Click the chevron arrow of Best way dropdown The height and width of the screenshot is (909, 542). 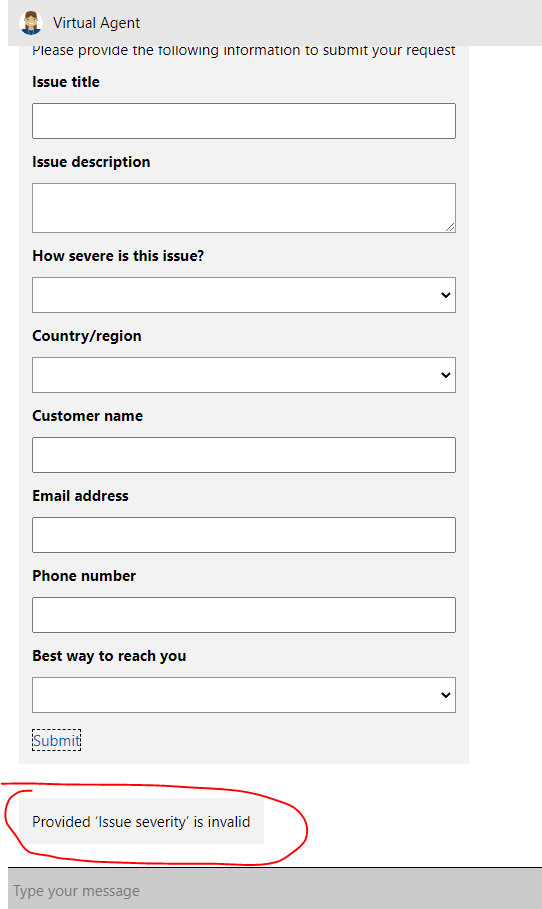click(x=445, y=695)
